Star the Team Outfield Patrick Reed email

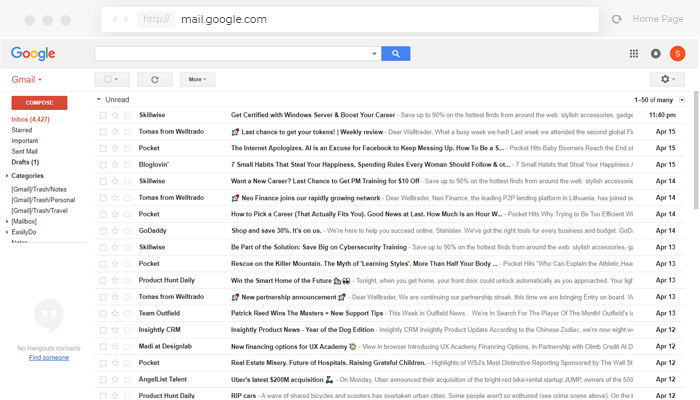click(x=115, y=313)
